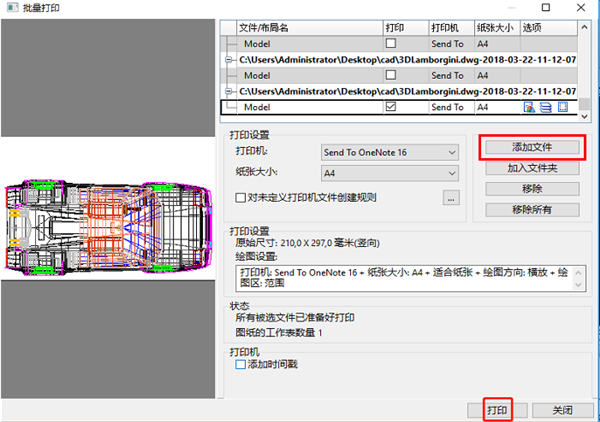Click the 图纸的工作表数量 1 text
This screenshot has width=600, height=422.
[279, 333]
